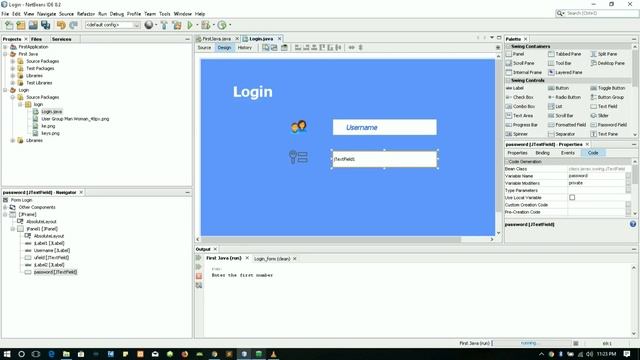The width and height of the screenshot is (640, 360).
Task: Select the Panel component in Palette
Action: 515,54
